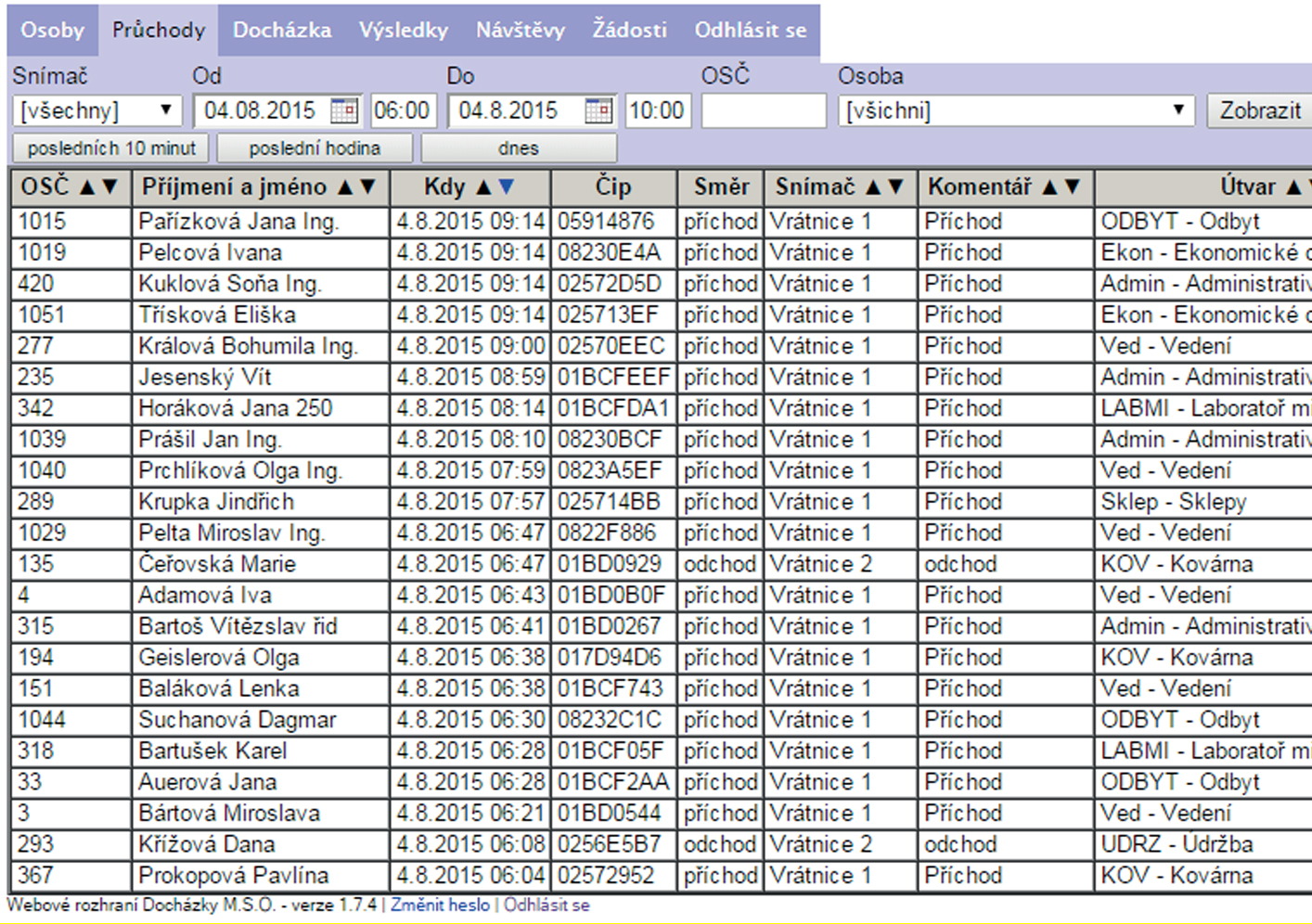Click chip code 0823A5EF

610,471
